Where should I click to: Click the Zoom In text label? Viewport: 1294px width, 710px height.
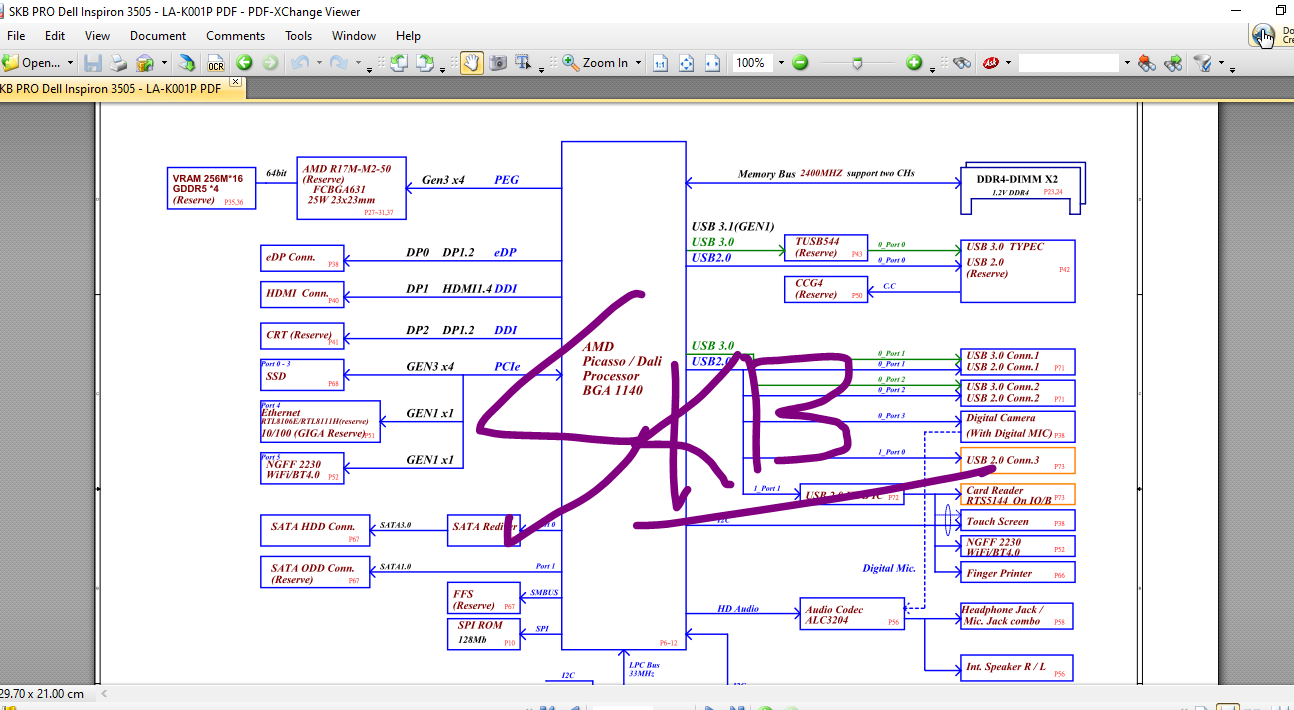point(605,63)
